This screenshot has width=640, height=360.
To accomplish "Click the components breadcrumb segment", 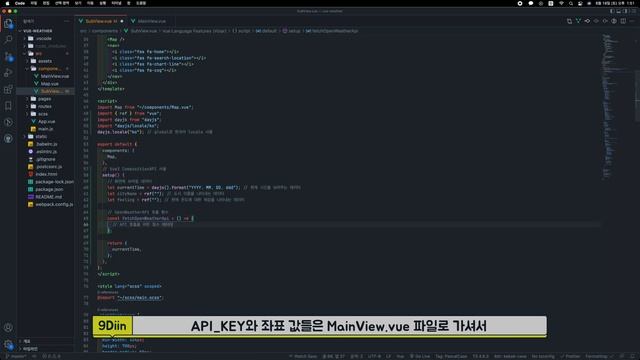I will (x=104, y=31).
